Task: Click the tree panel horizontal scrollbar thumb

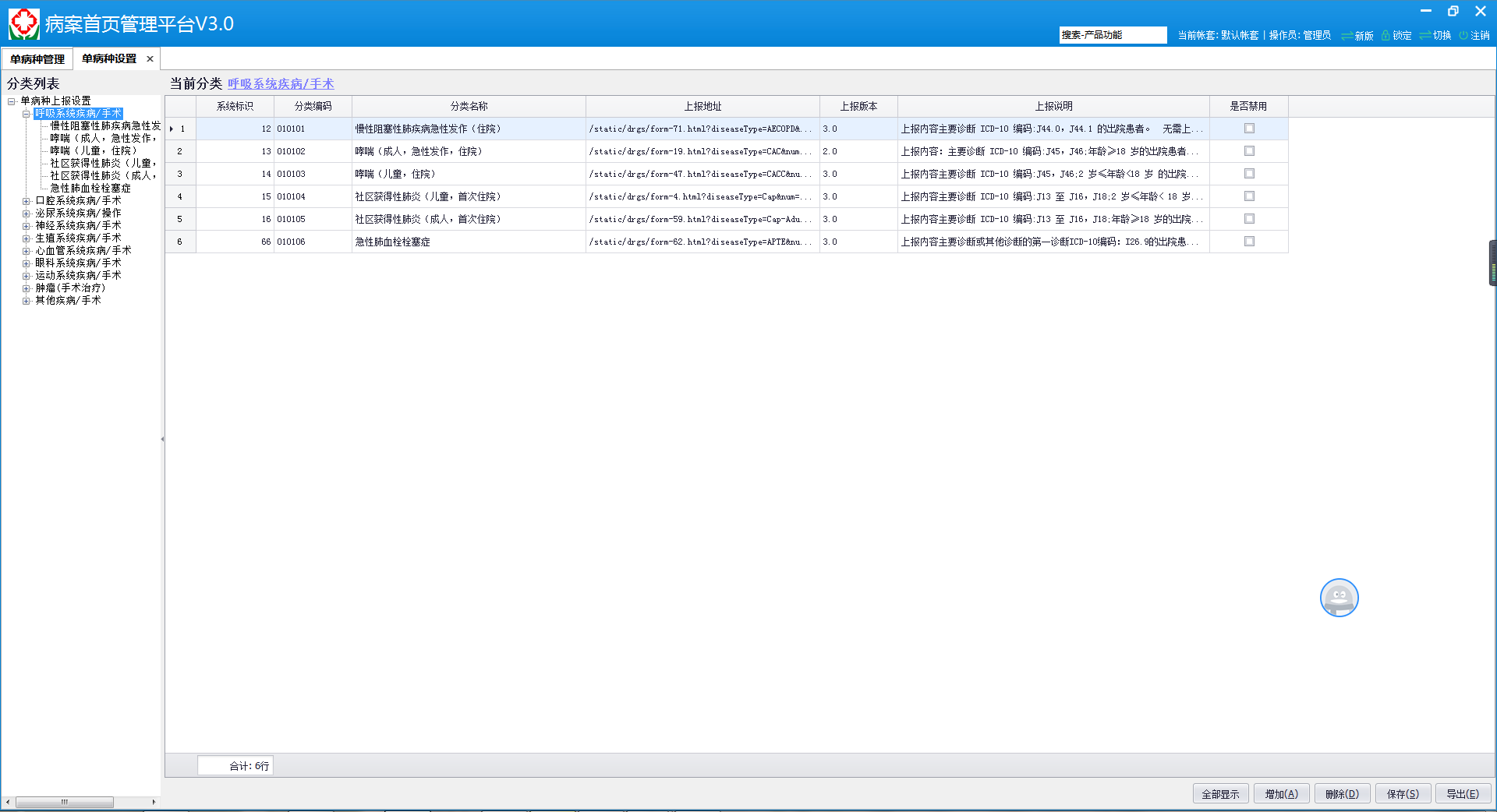Action: pyautogui.click(x=65, y=802)
